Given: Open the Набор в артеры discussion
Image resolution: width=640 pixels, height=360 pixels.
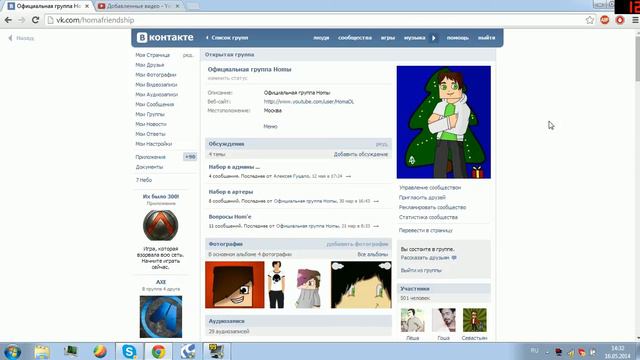Looking at the screenshot, I should pos(231,192).
